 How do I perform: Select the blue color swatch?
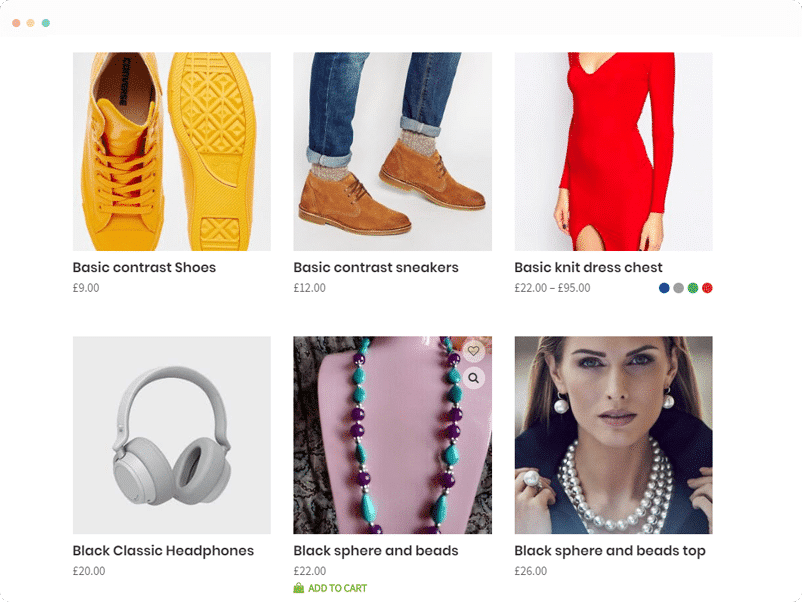pyautogui.click(x=664, y=288)
